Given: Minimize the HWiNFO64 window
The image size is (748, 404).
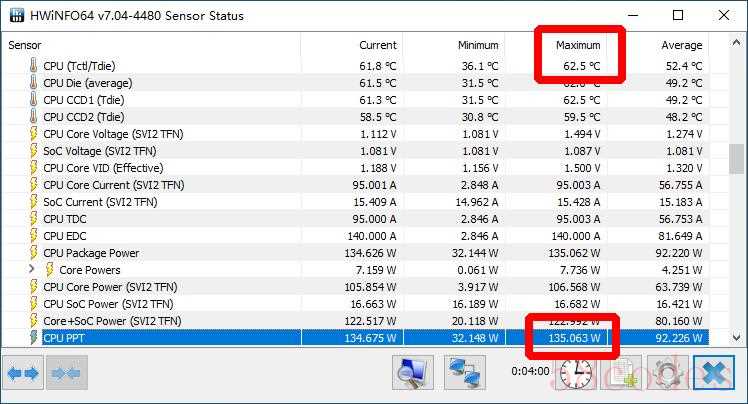Looking at the screenshot, I should click(x=633, y=15).
